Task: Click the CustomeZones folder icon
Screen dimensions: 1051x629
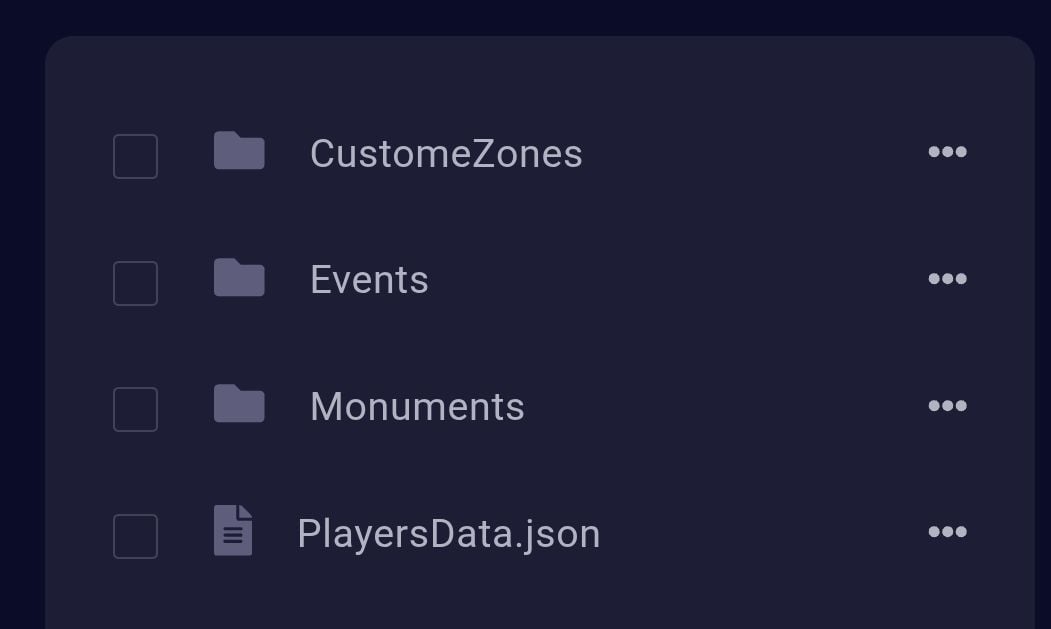Action: point(239,152)
